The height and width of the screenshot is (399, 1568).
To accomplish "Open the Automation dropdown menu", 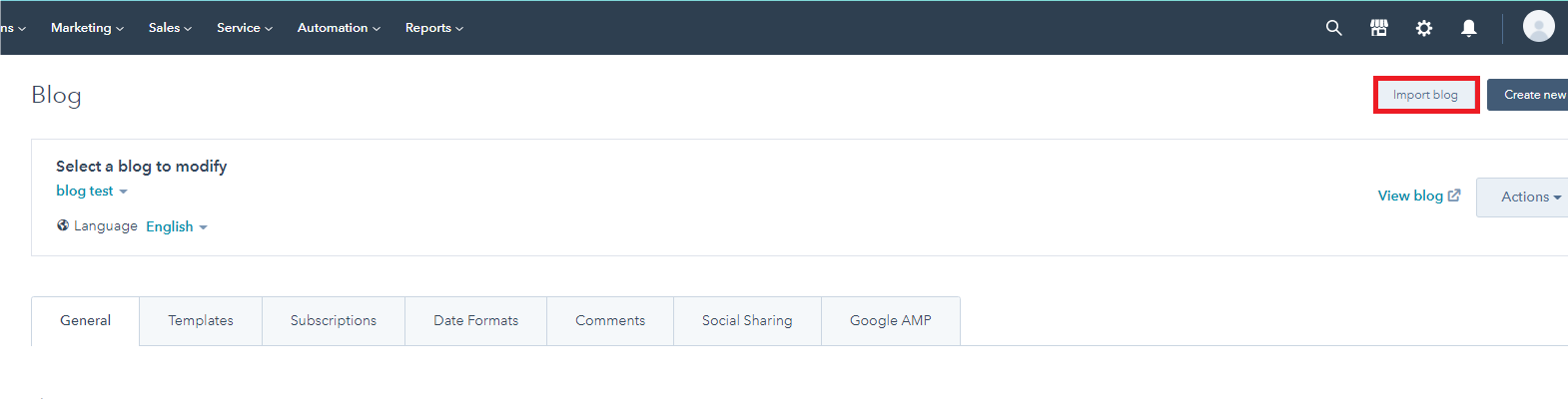I will (x=339, y=28).
